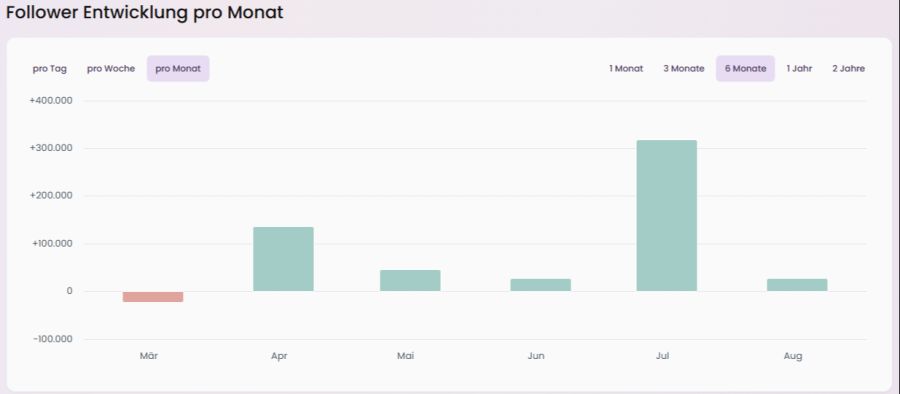Click the +400.000 y-axis value
This screenshot has width=900, height=394.
coord(51,101)
